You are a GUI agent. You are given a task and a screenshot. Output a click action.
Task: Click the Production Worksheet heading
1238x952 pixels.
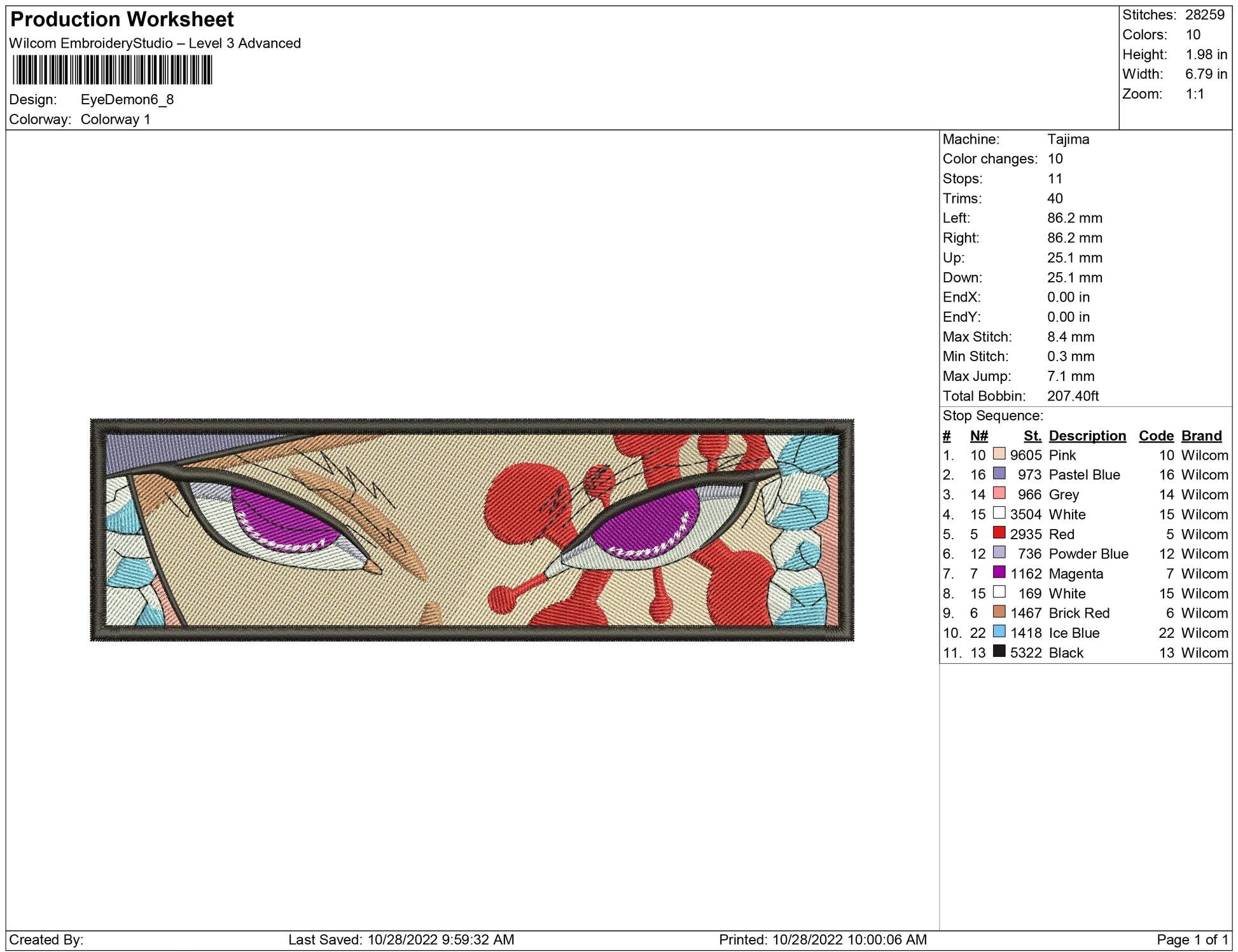click(x=122, y=19)
